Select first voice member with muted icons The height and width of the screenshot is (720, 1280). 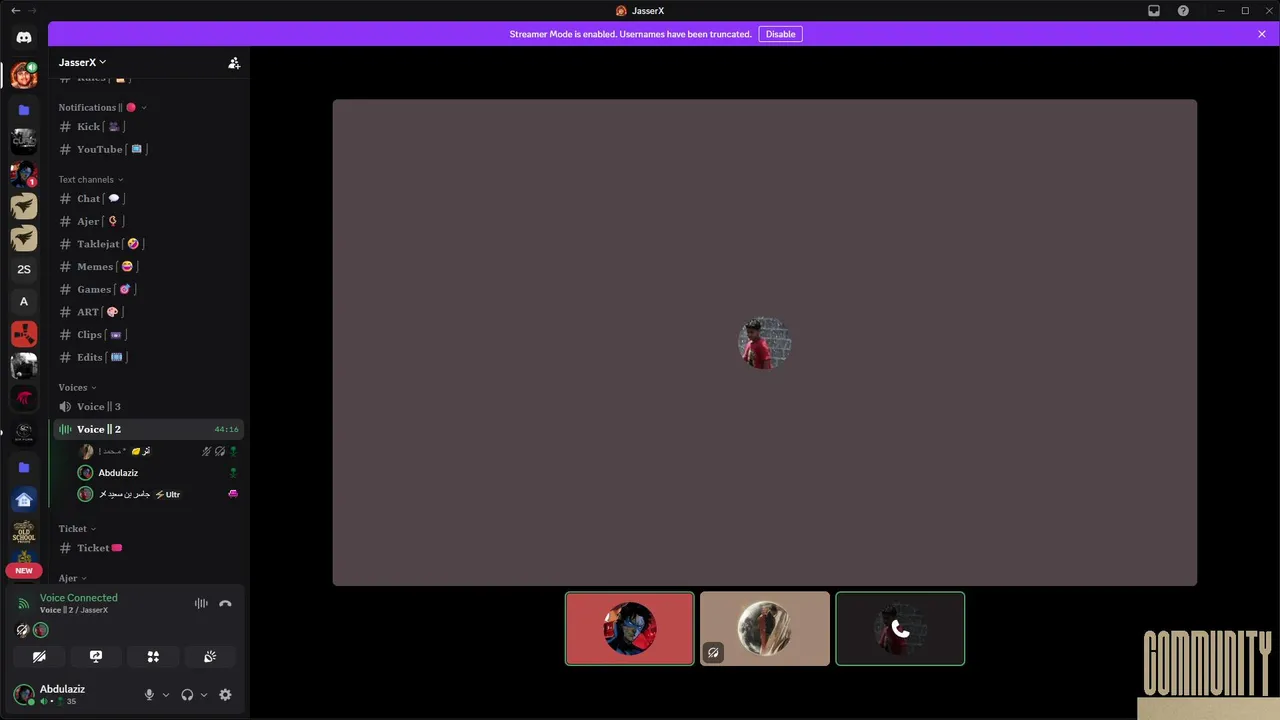click(x=158, y=452)
